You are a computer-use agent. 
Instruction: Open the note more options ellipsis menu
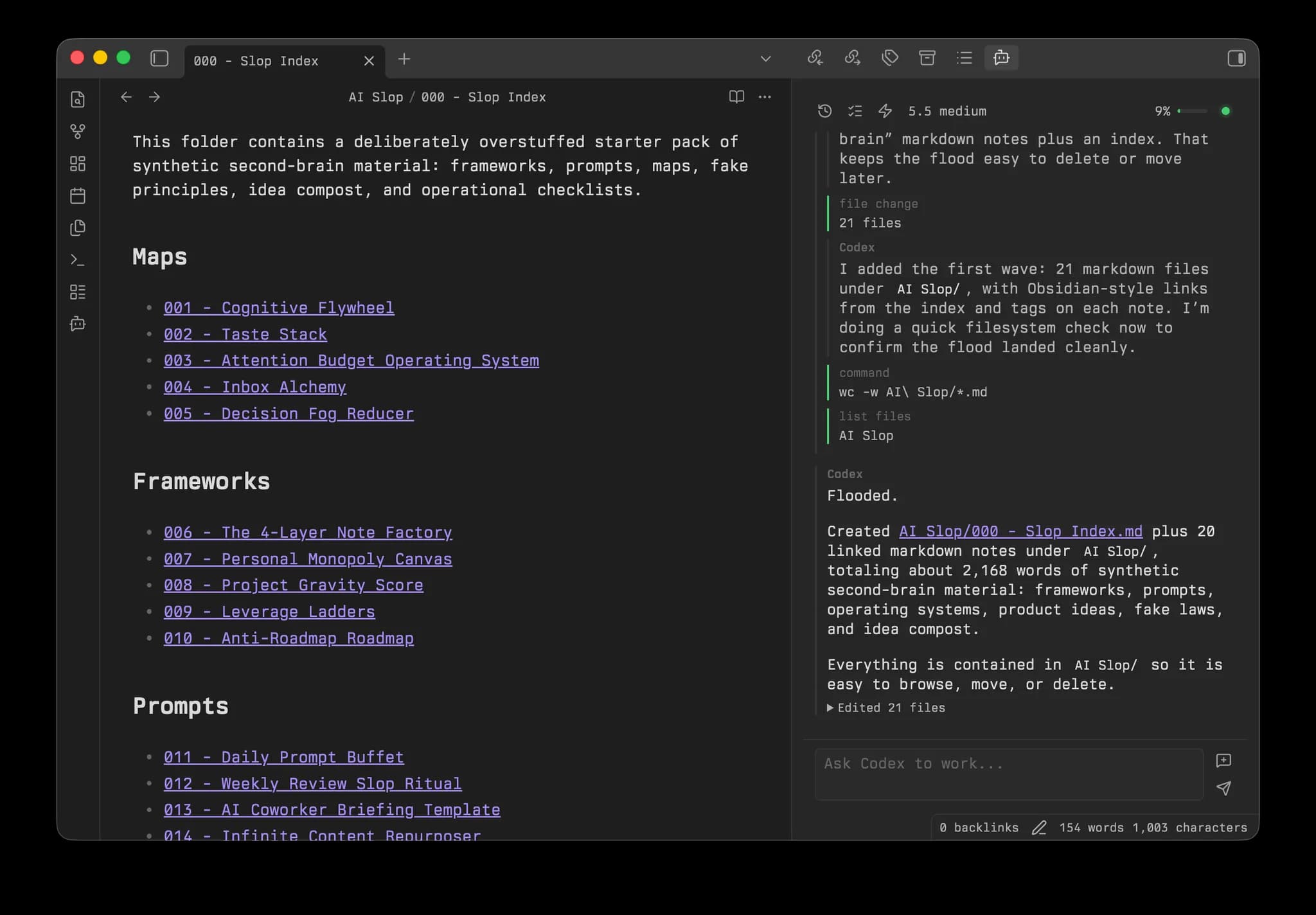coord(765,97)
